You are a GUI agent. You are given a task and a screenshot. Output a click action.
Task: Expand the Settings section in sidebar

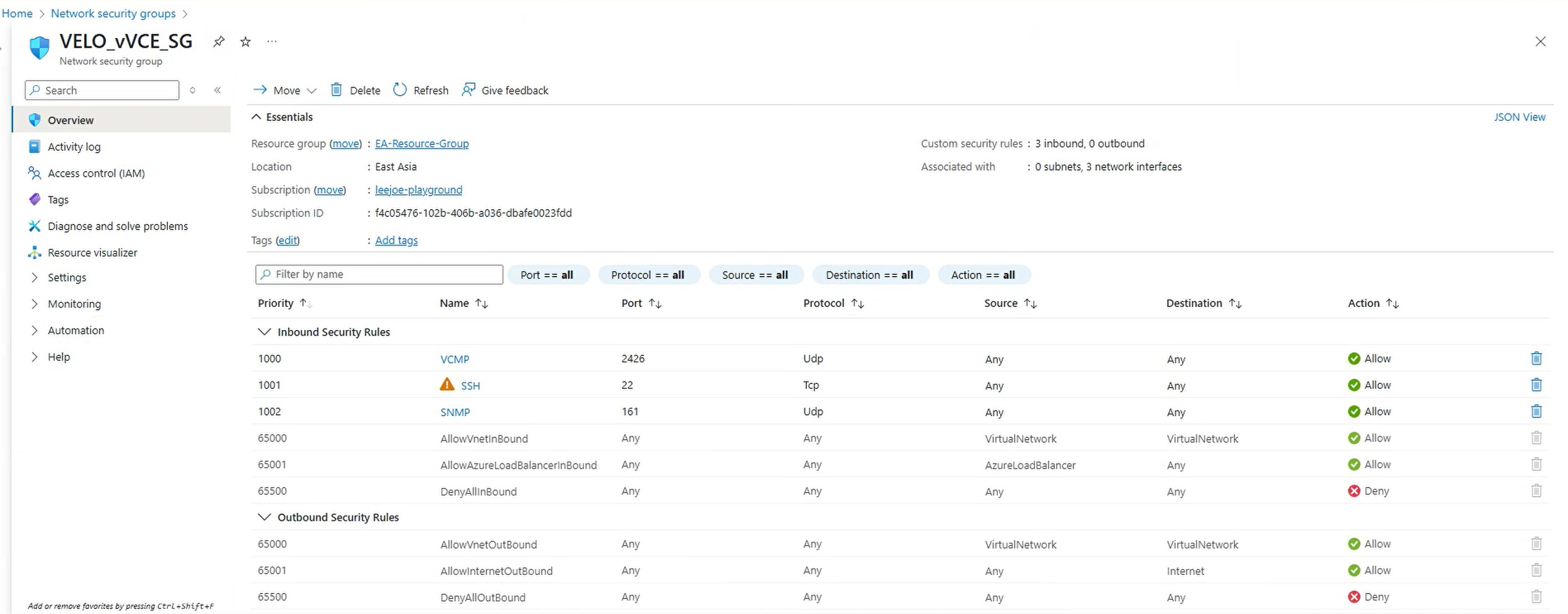click(x=66, y=278)
